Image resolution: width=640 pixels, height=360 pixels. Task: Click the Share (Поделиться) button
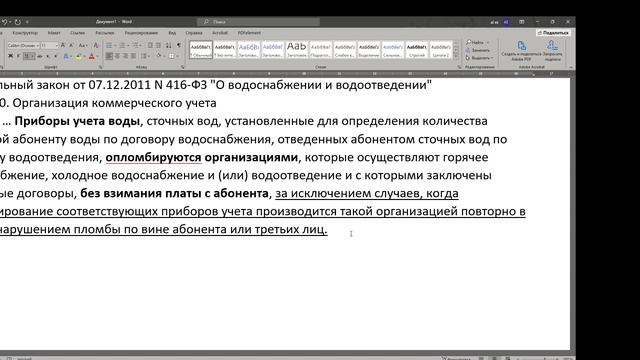pos(553,33)
